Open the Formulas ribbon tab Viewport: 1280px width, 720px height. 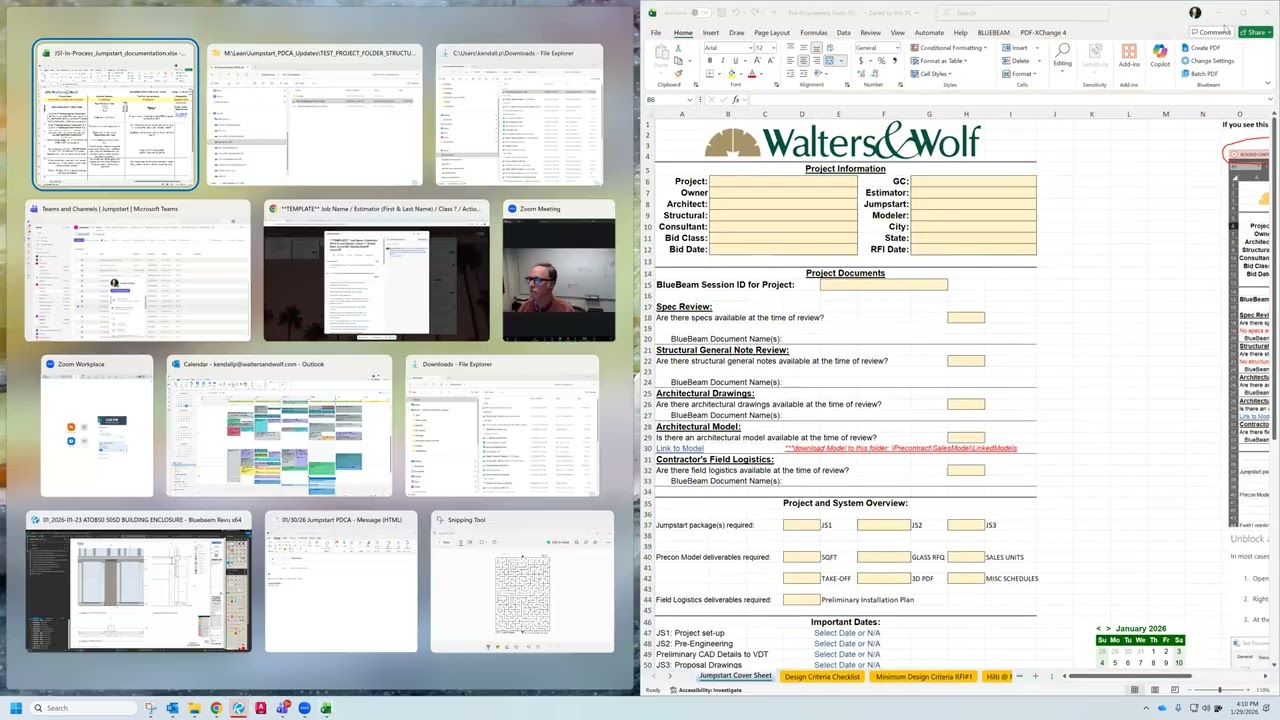(814, 33)
